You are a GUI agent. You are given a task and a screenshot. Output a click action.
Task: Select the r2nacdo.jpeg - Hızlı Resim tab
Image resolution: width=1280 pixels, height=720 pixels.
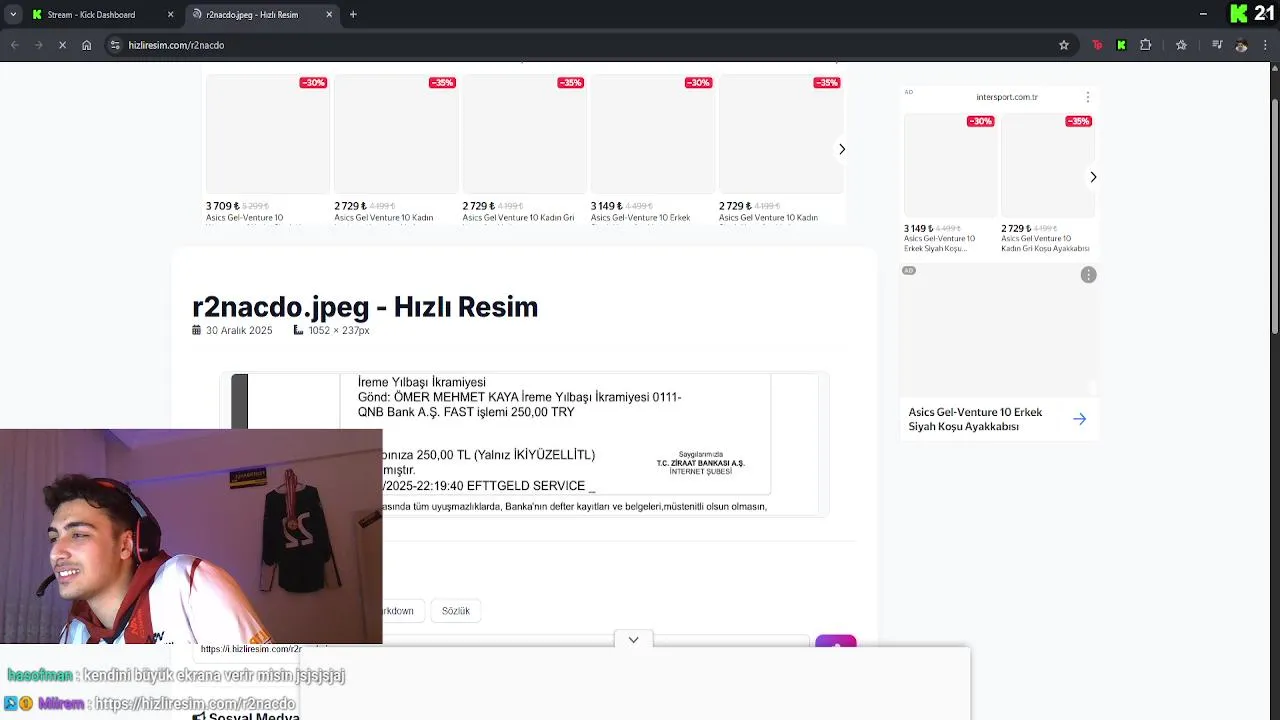252,14
